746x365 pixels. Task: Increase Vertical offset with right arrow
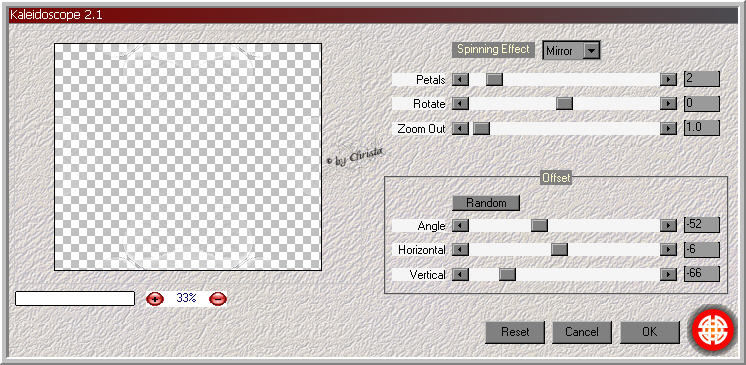pyautogui.click(x=668, y=274)
